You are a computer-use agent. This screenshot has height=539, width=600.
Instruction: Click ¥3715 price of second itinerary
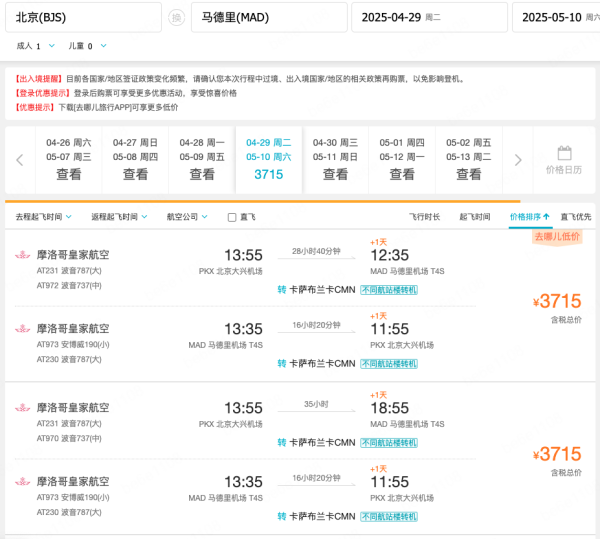point(557,454)
